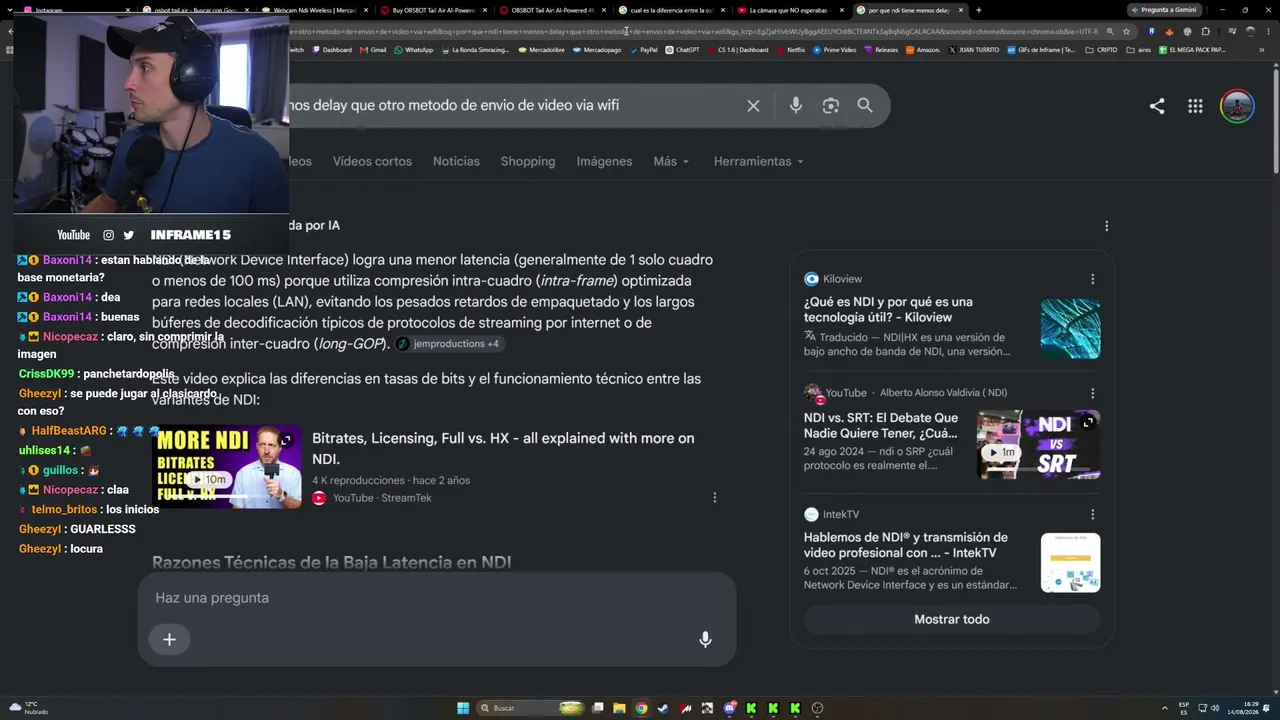Open the IntekTV card thumbnail image
Image resolution: width=1280 pixels, height=720 pixels.
(x=1070, y=563)
